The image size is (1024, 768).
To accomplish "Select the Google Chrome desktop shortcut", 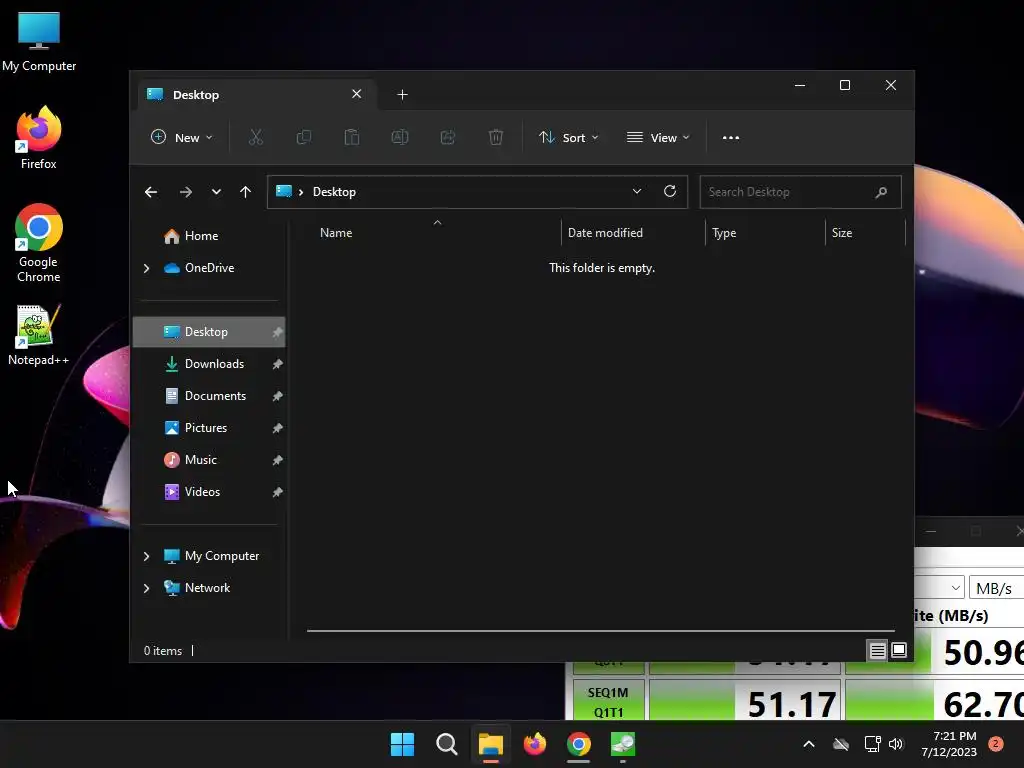I will click(x=39, y=243).
